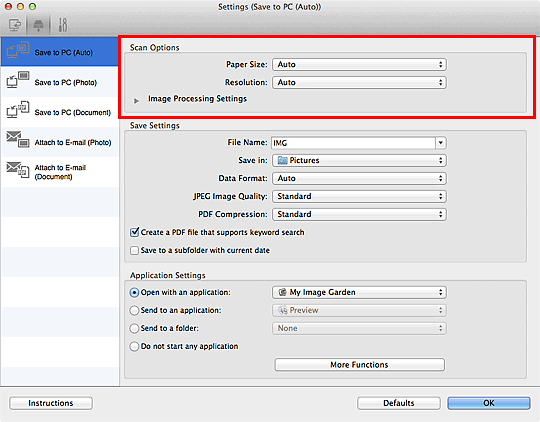This screenshot has height=422, width=540.
Task: Click the yellow minimize window button
Action: coord(20,7)
